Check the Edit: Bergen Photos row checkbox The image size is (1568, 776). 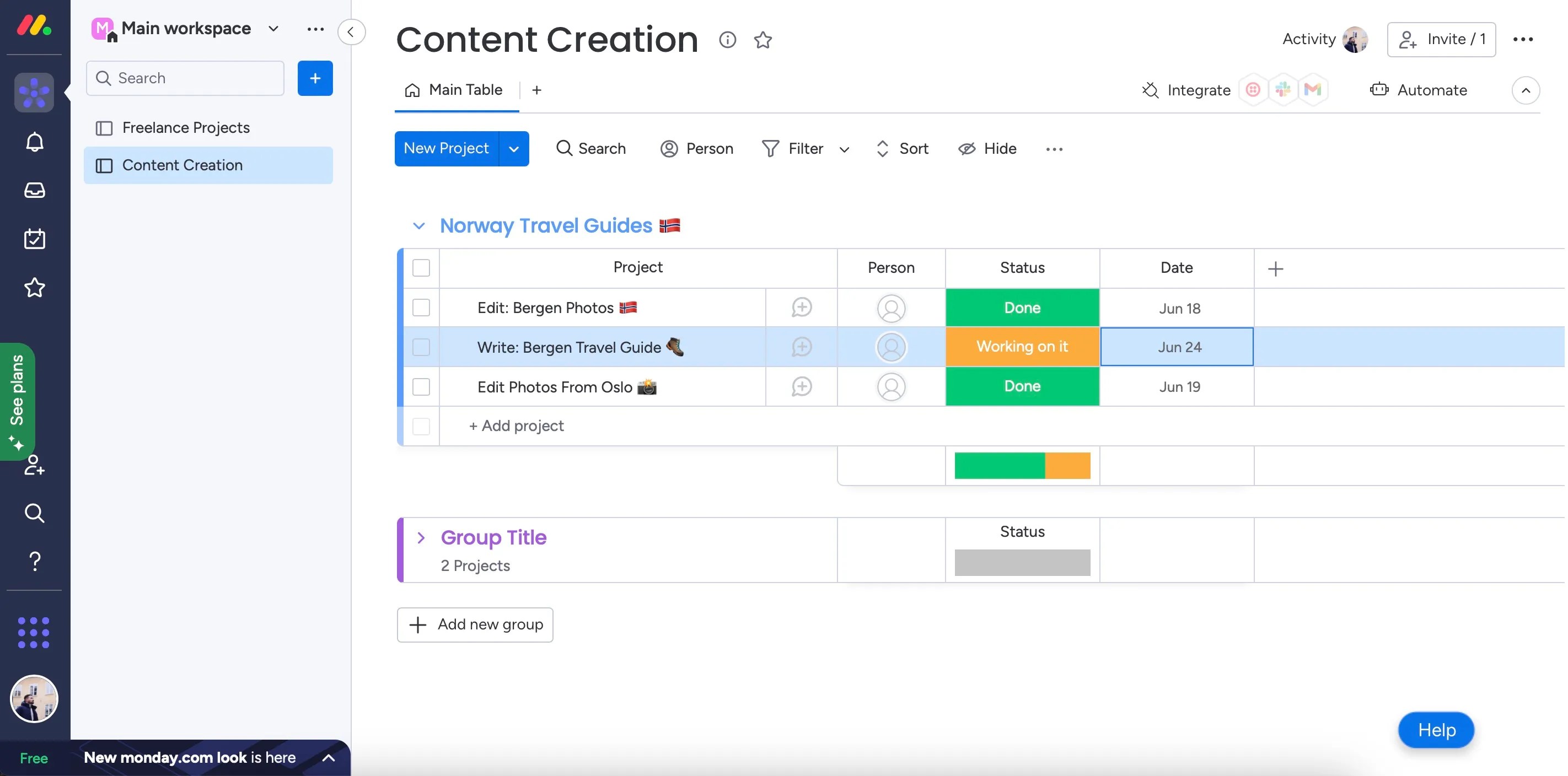tap(421, 308)
